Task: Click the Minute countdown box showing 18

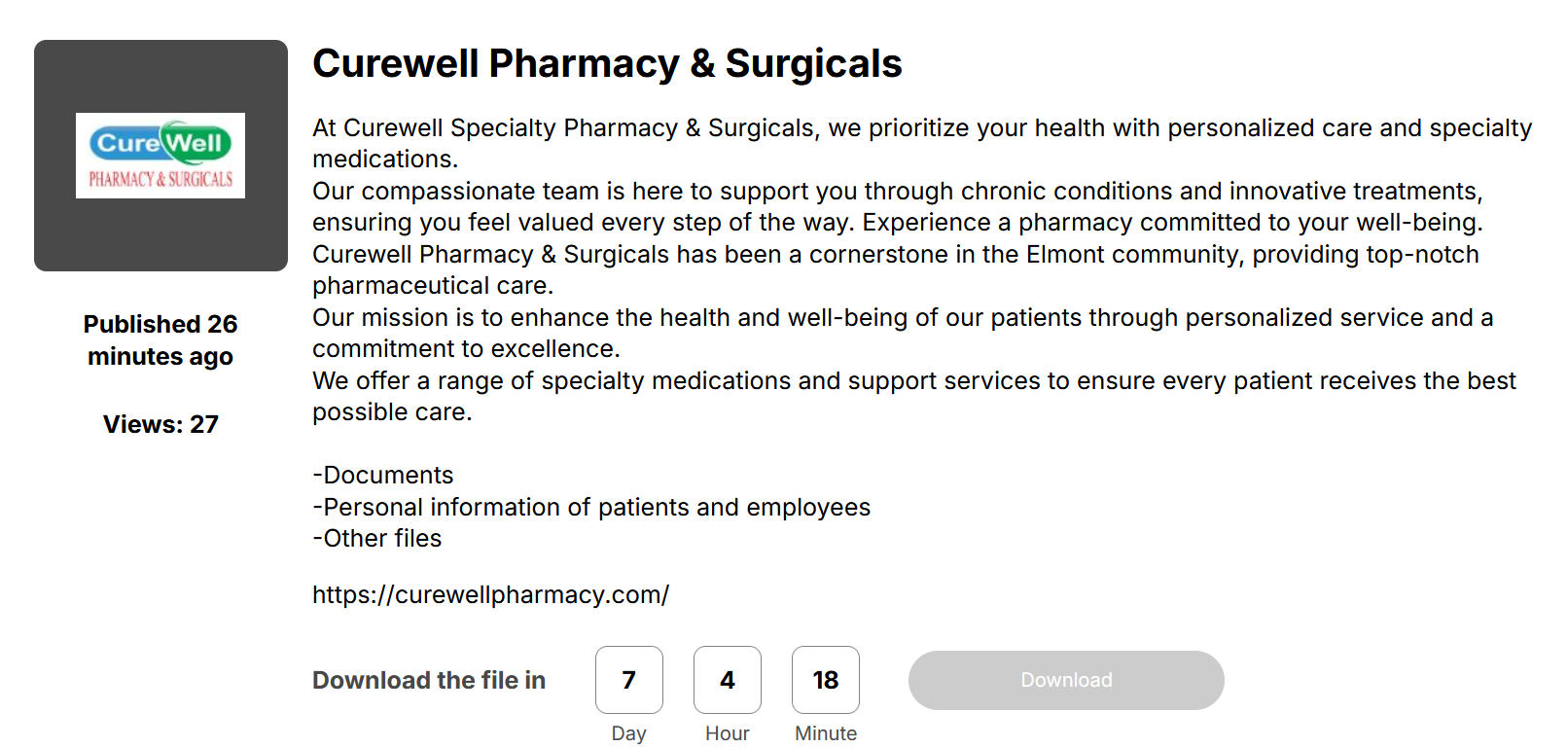Action: coord(826,680)
